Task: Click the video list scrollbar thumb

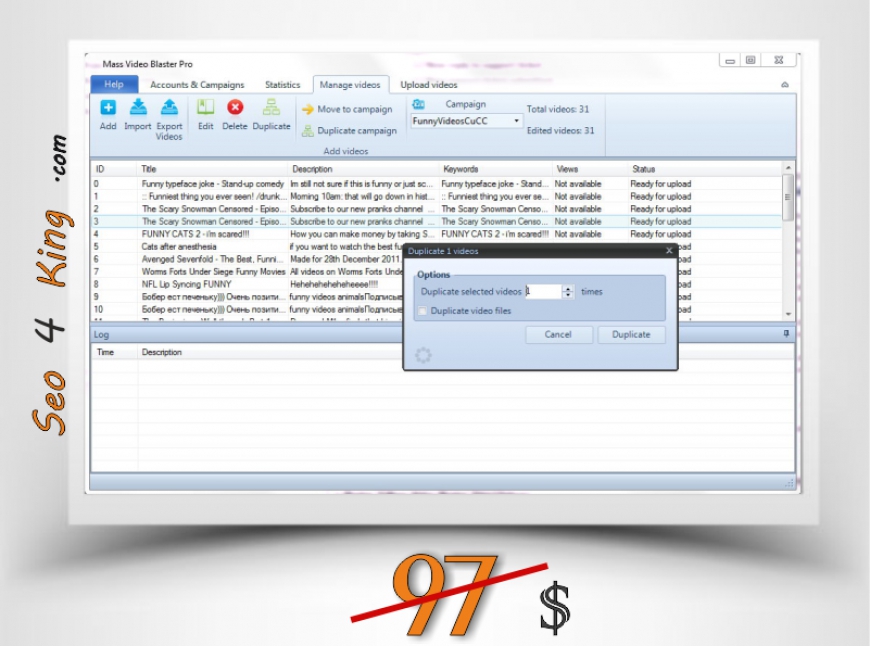Action: (x=787, y=197)
